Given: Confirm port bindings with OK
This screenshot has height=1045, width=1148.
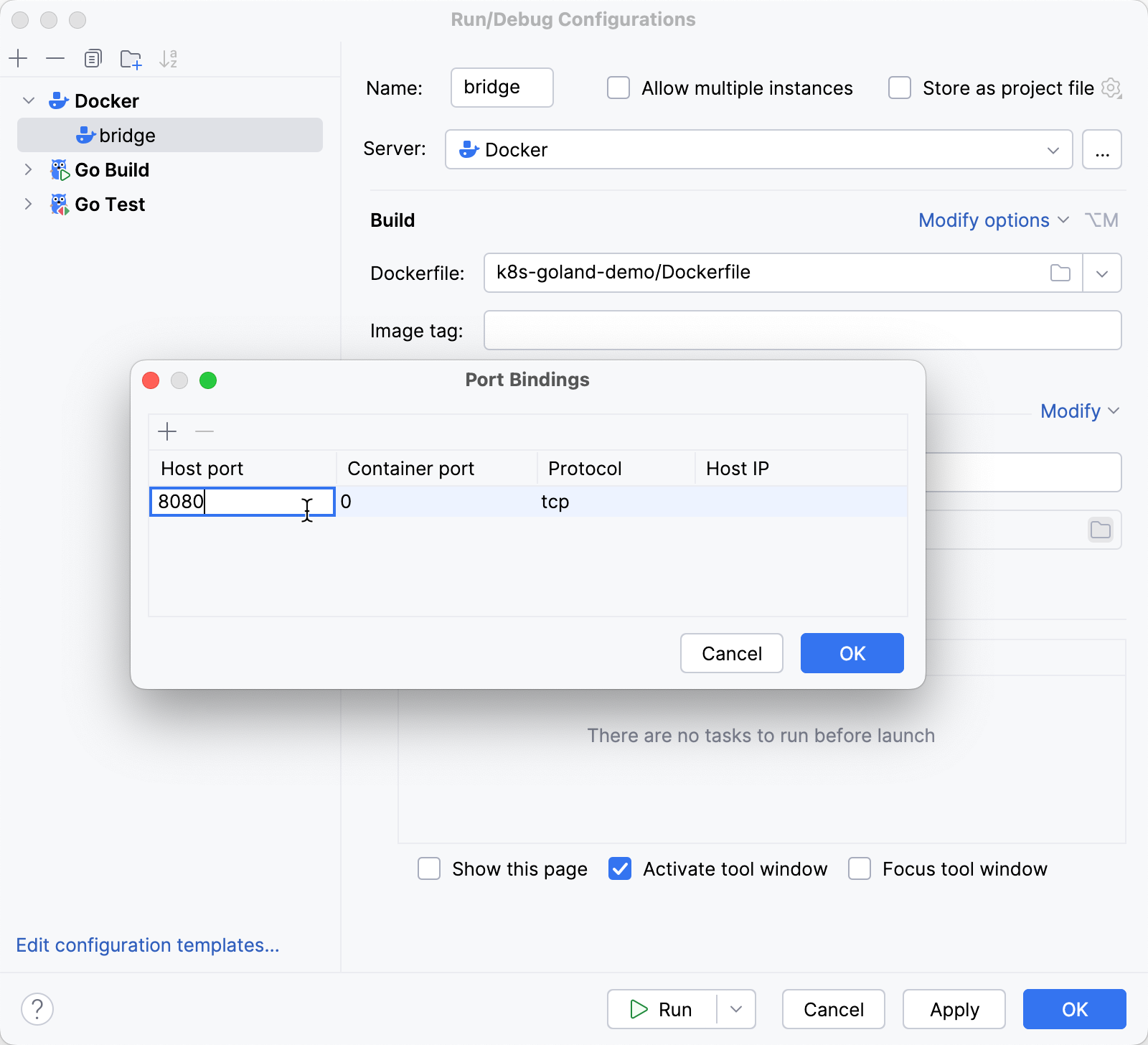Looking at the screenshot, I should pos(852,653).
